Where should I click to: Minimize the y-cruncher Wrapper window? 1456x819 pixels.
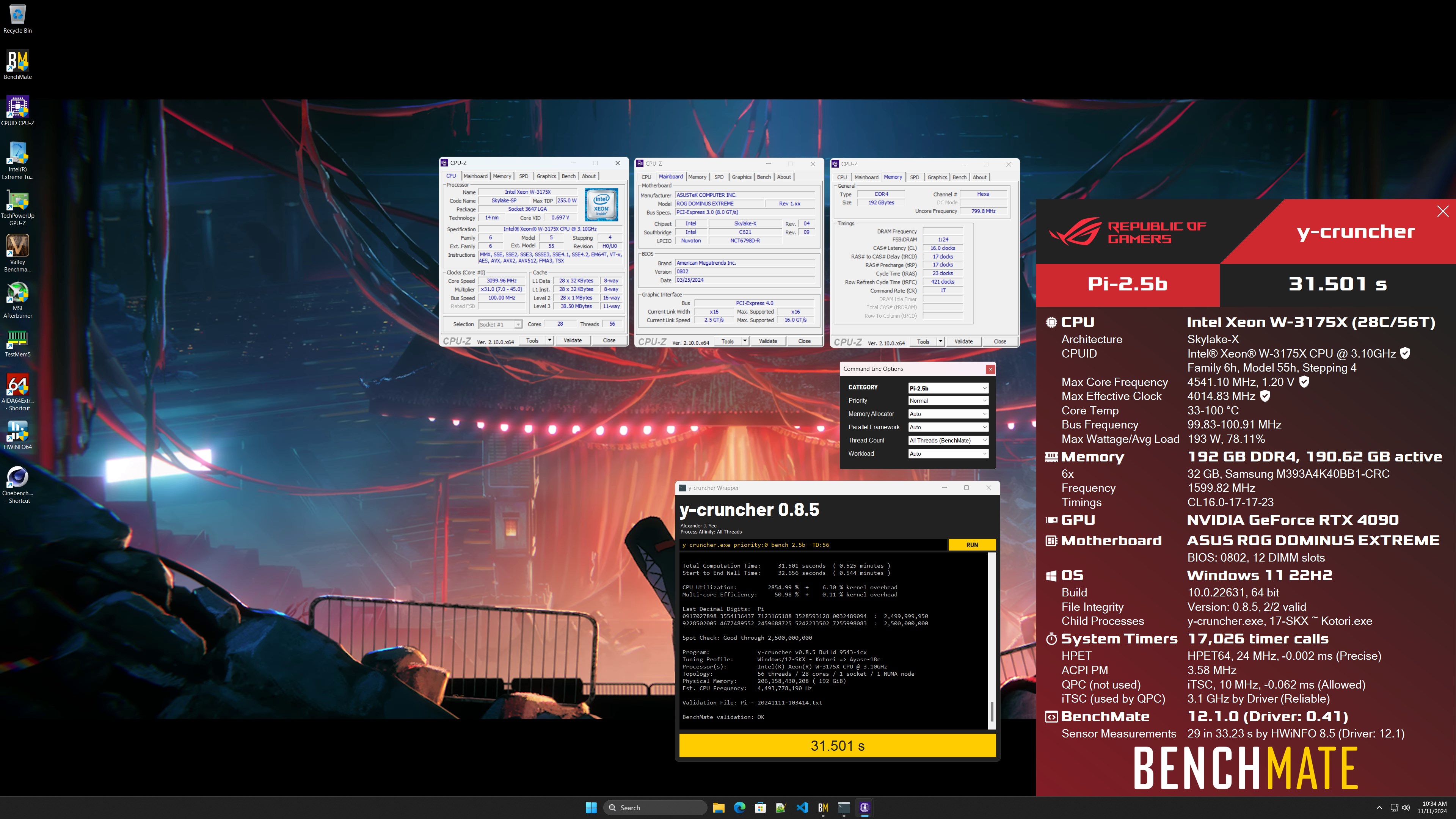944,488
